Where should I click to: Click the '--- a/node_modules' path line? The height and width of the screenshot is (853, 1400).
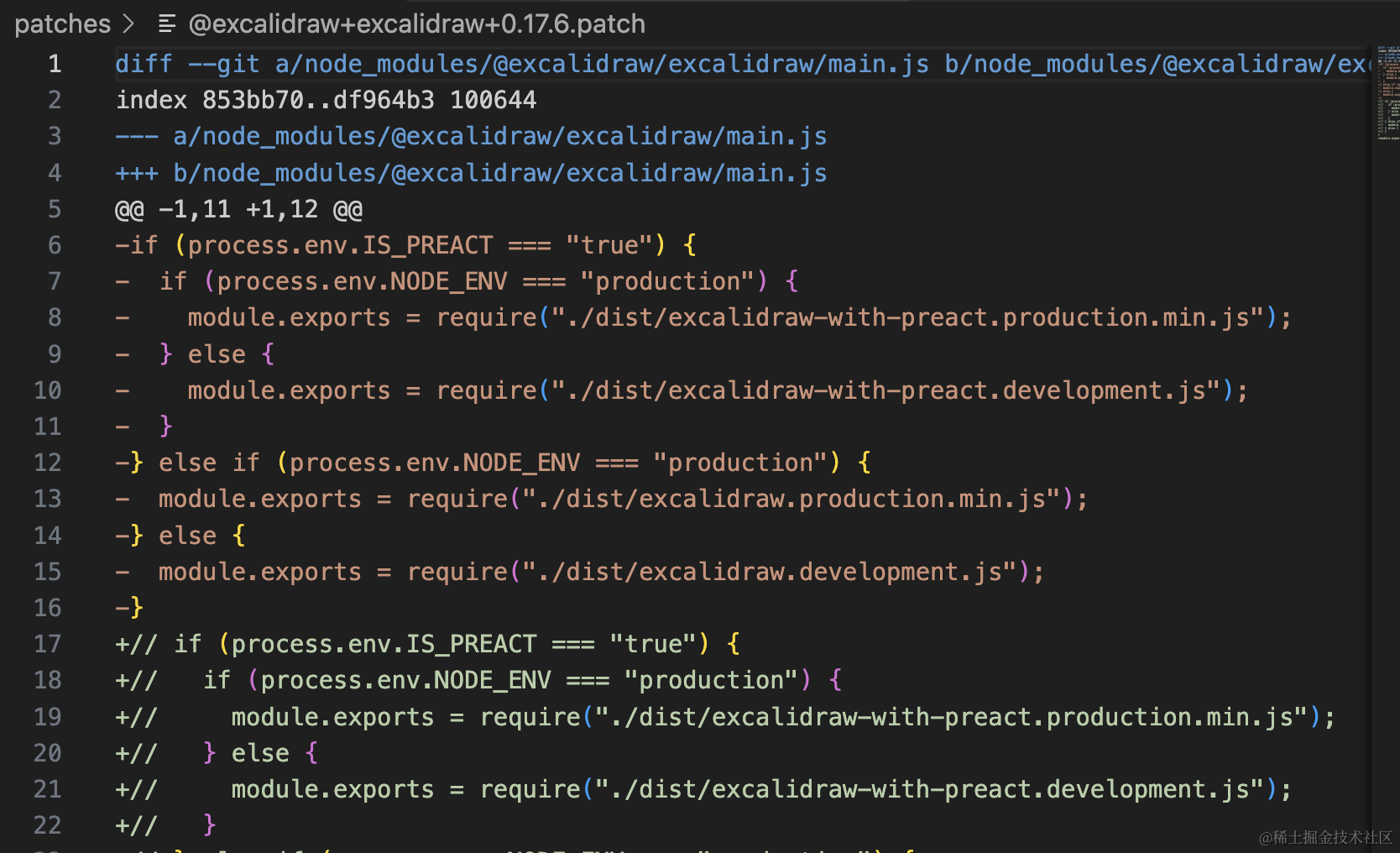471,136
